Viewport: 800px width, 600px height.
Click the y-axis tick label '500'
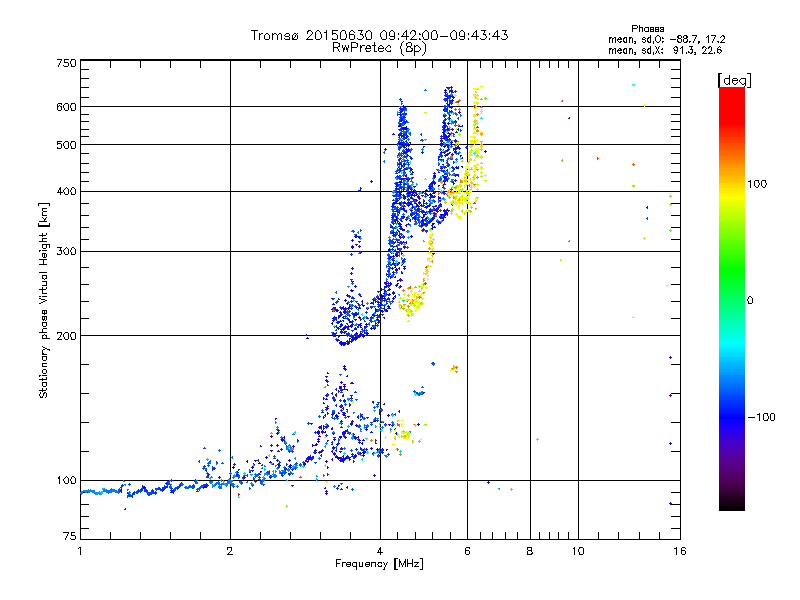click(x=66, y=145)
